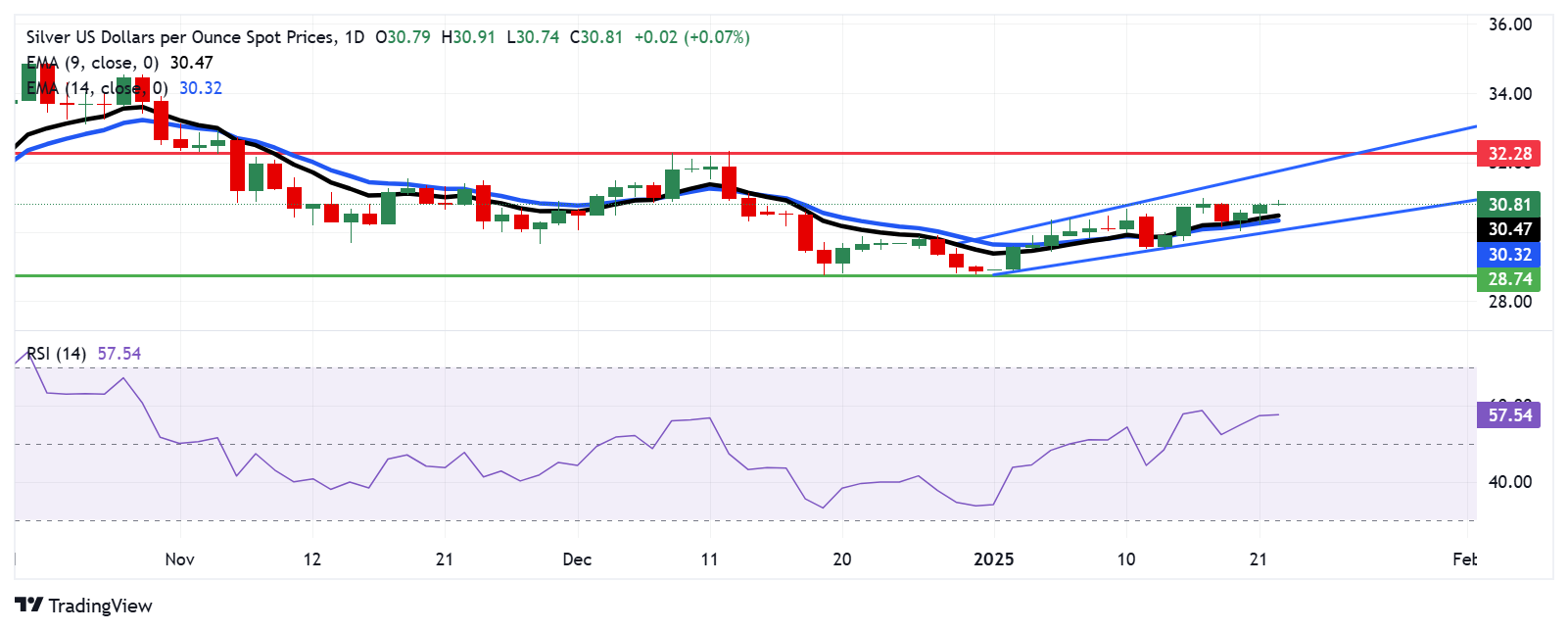1568x631 pixels.
Task: Click the green 30.81 current price label
Action: (1509, 205)
